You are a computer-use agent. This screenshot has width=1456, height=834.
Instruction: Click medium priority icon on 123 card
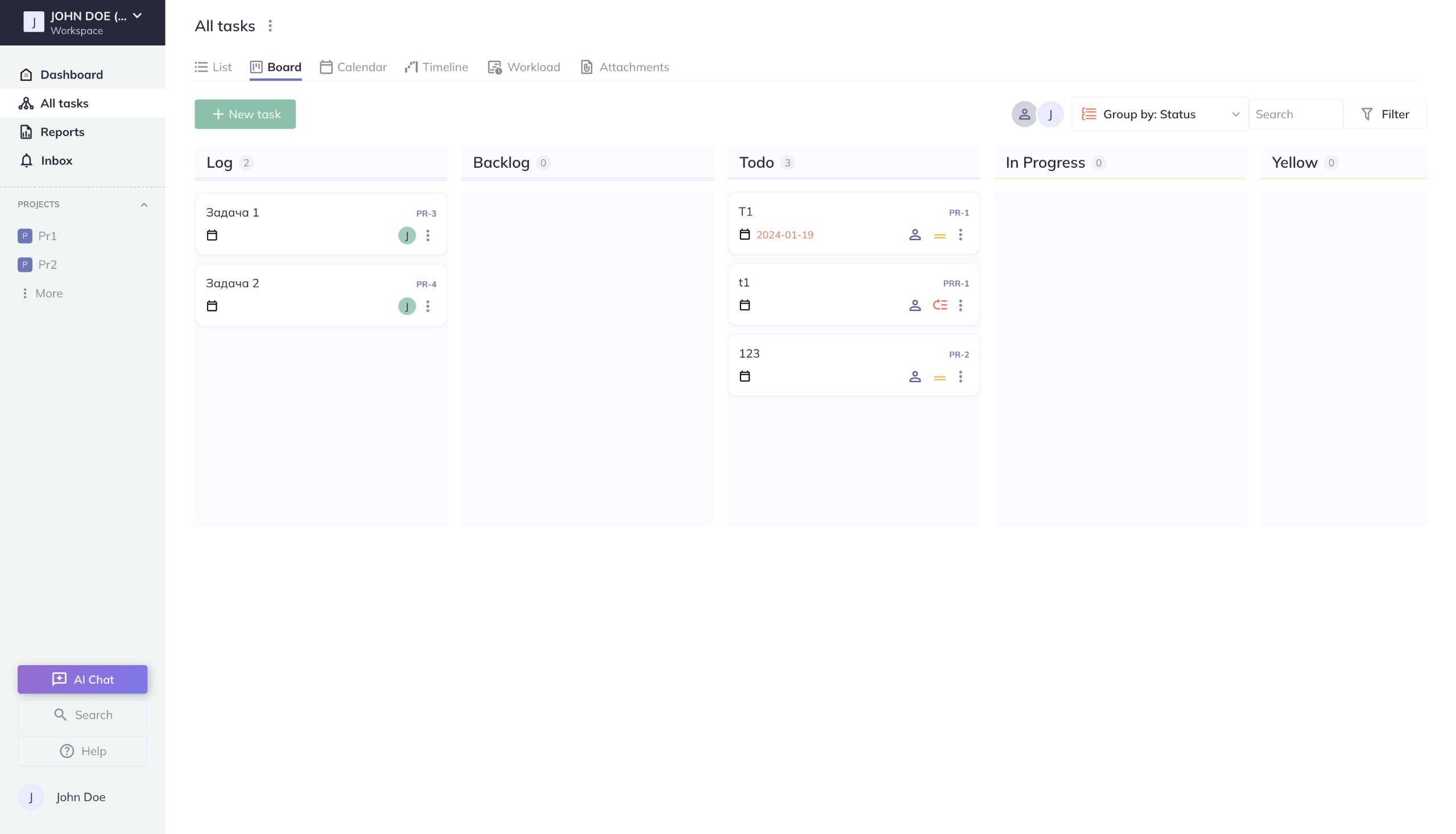click(x=940, y=377)
